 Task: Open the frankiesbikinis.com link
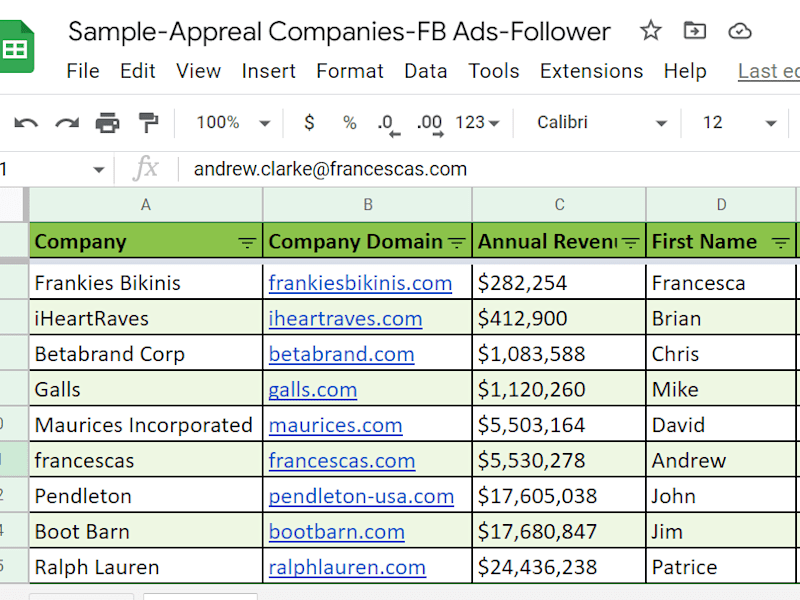point(360,283)
